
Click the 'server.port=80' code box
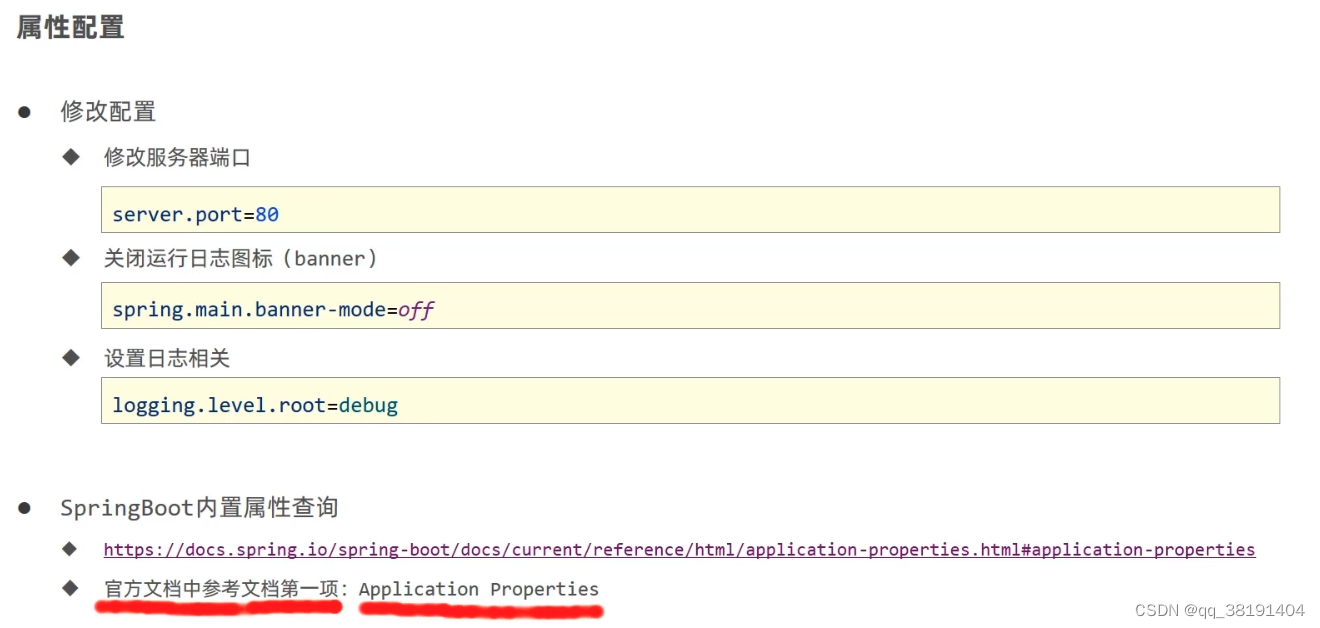click(690, 210)
